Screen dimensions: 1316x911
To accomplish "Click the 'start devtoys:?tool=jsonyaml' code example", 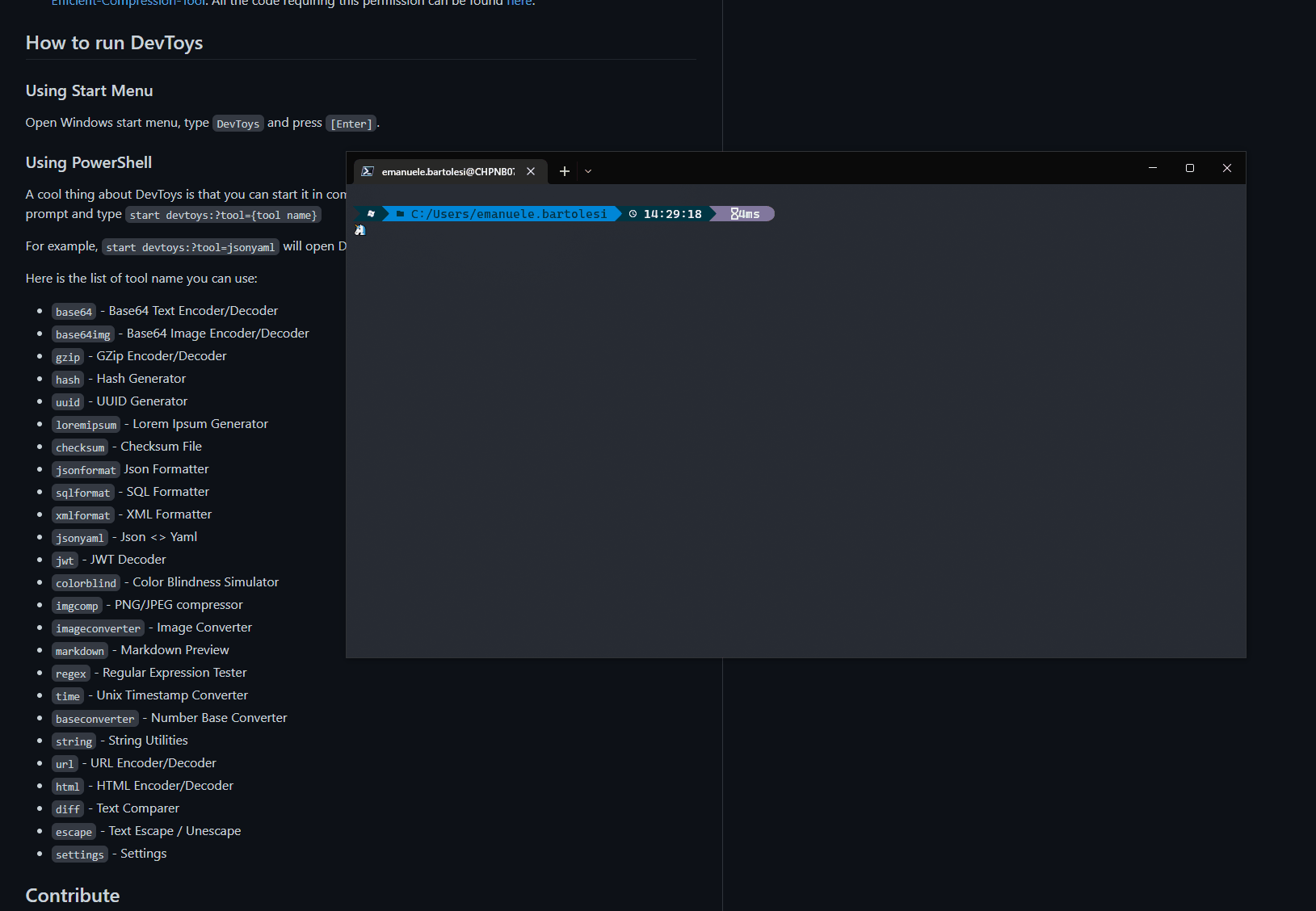I will click(191, 247).
